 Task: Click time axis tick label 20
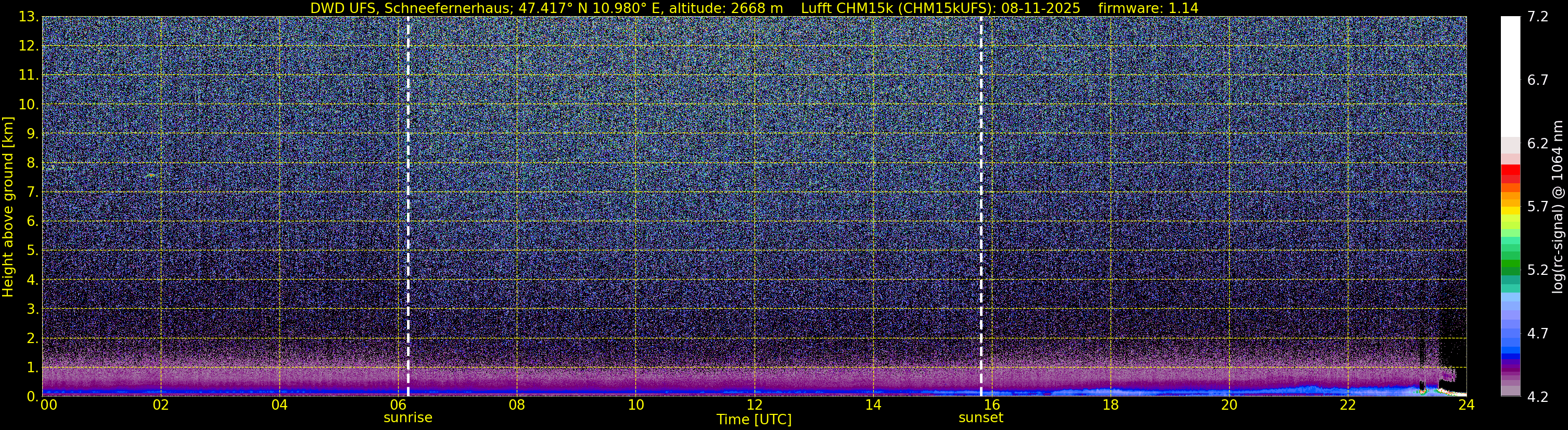1229,405
